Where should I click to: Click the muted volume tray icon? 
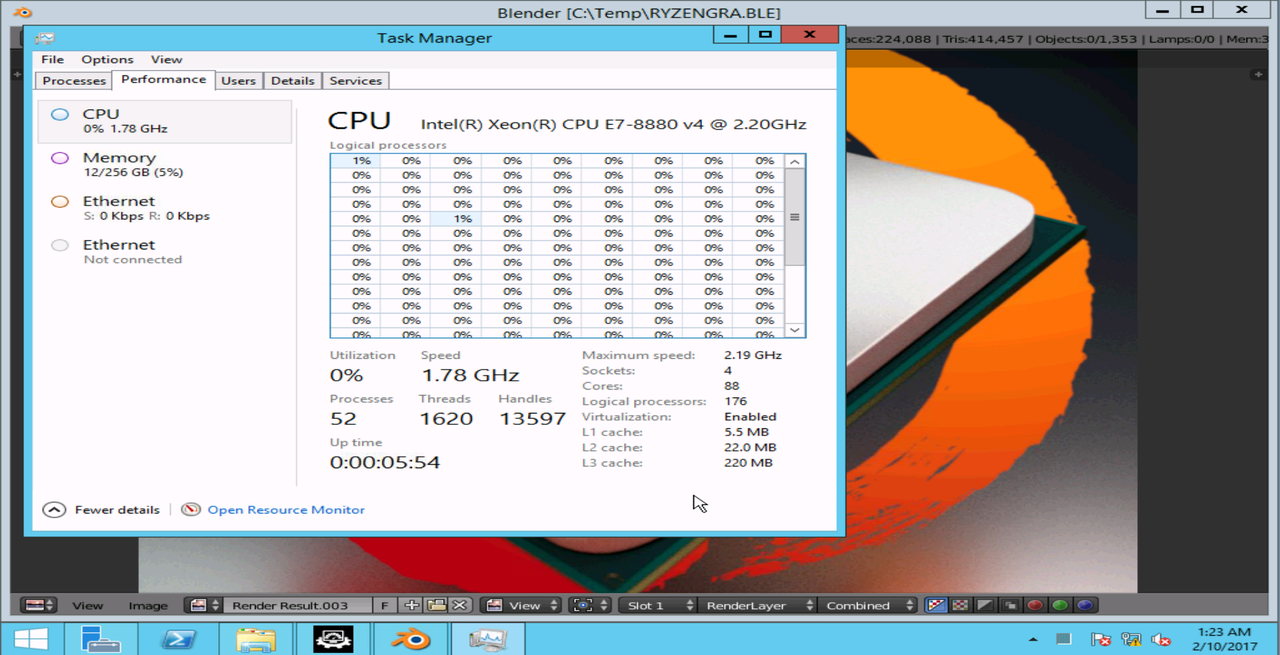[x=1161, y=639]
